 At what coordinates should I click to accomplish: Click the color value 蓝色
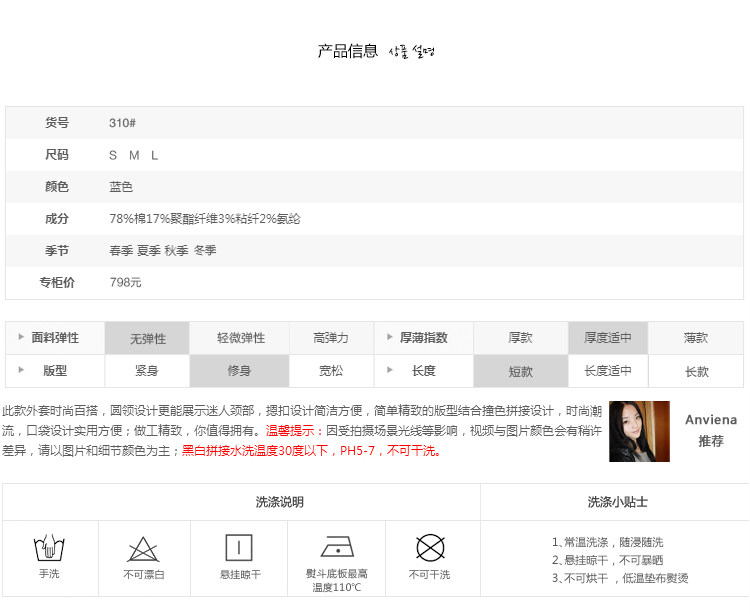pos(121,186)
